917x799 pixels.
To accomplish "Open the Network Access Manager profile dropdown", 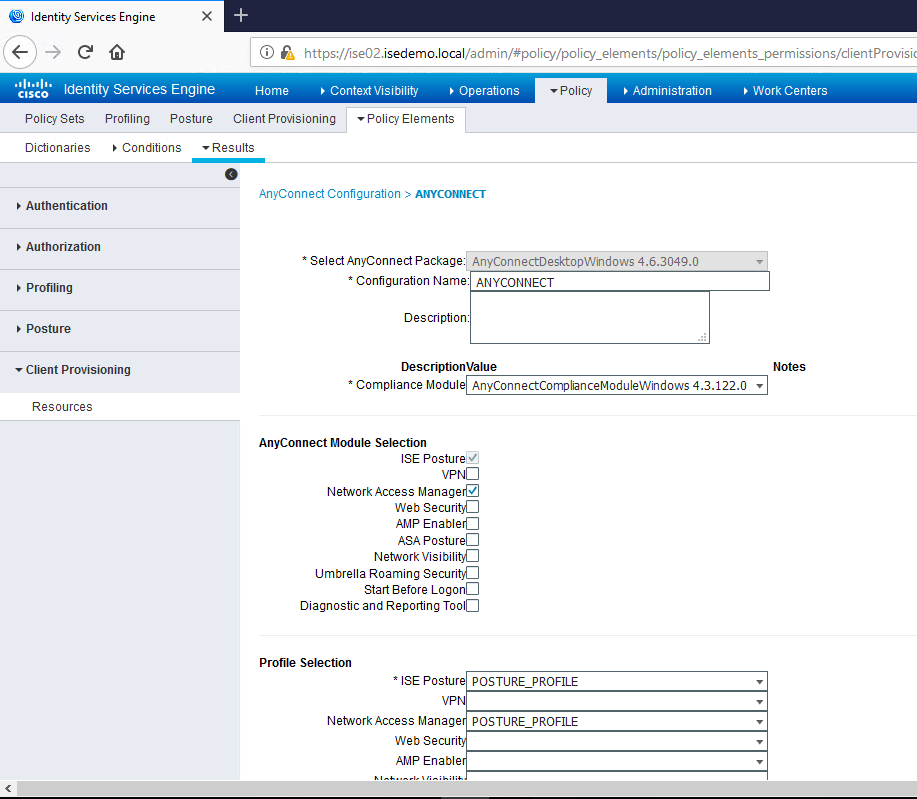I will pyautogui.click(x=617, y=721).
